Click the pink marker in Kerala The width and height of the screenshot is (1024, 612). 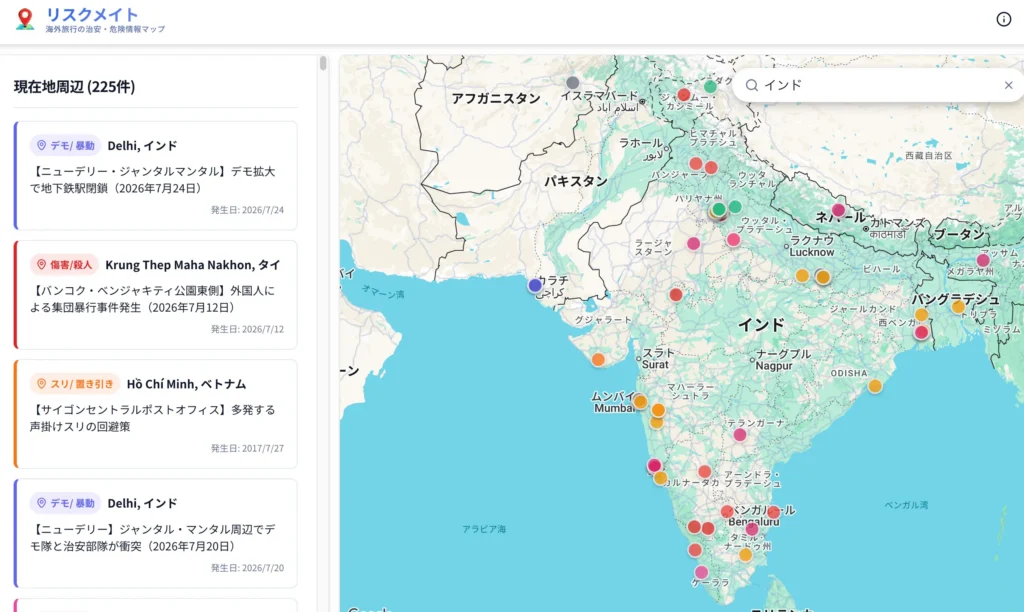tap(701, 572)
